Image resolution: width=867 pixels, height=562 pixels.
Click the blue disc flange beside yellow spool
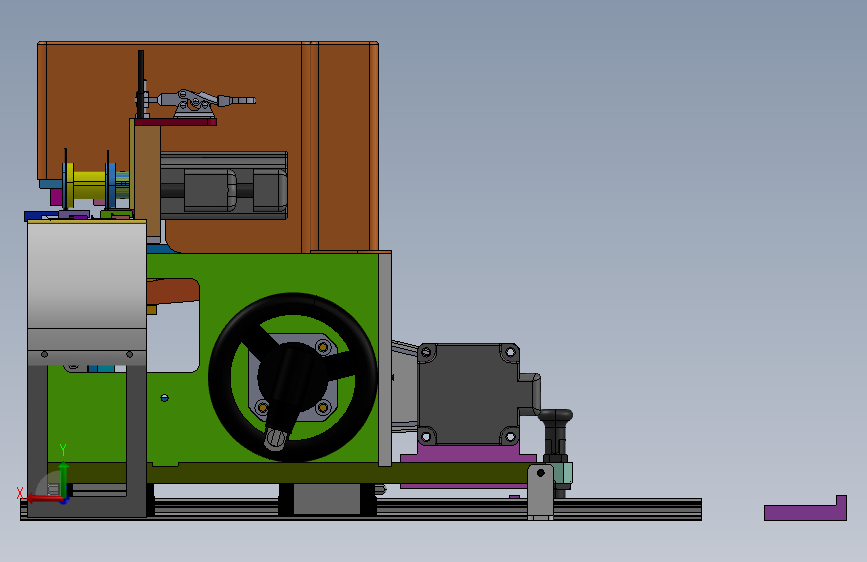(x=111, y=185)
